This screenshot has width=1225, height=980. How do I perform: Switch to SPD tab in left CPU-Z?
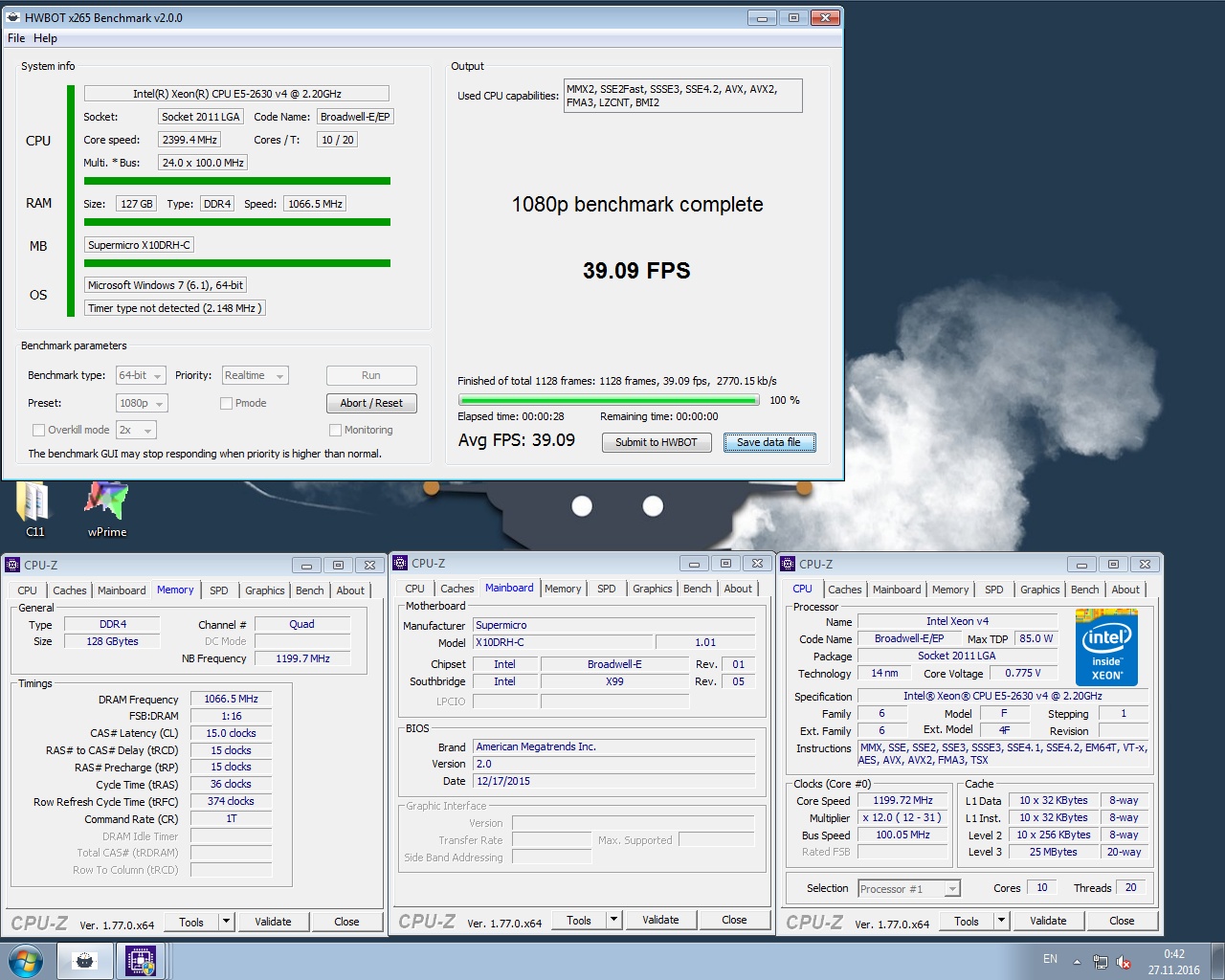(x=219, y=590)
